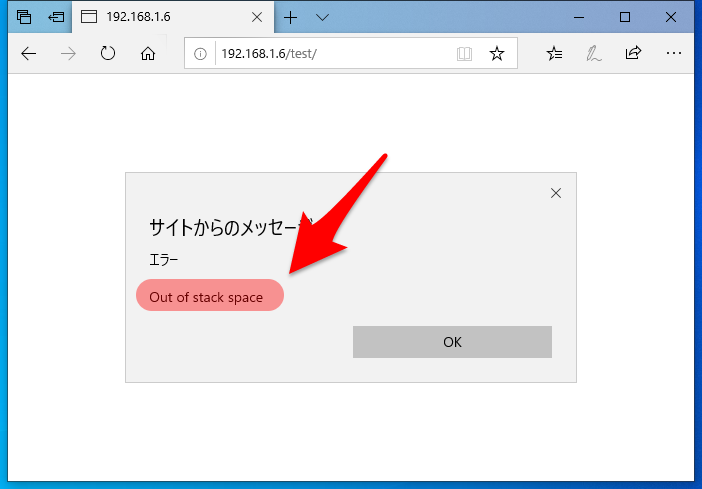Screen dimensions: 702x489
Task: Click the address bar showing 192.168.1.6/test/
Action: (320, 54)
